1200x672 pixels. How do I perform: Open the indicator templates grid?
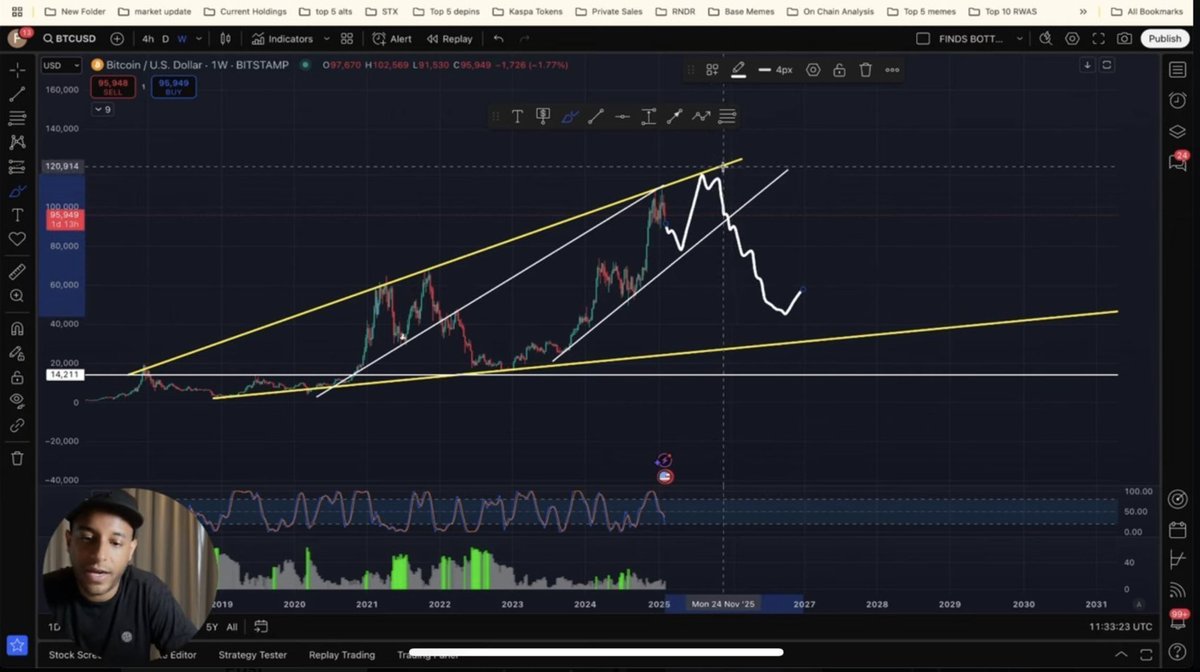coord(347,39)
